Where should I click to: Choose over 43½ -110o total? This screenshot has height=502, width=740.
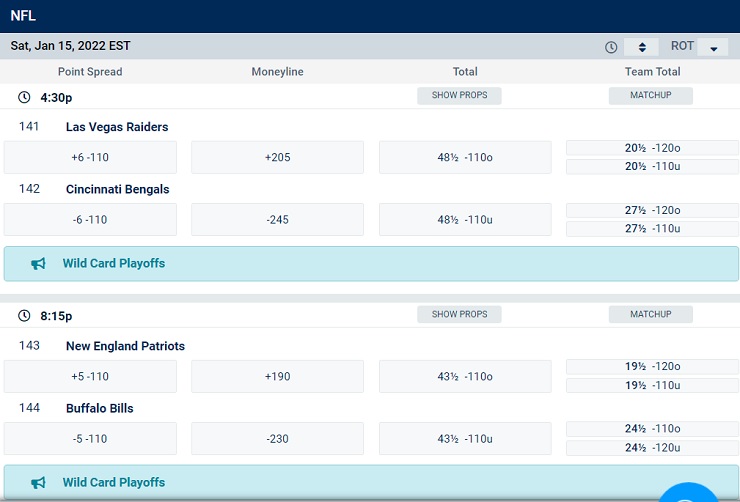coord(465,376)
